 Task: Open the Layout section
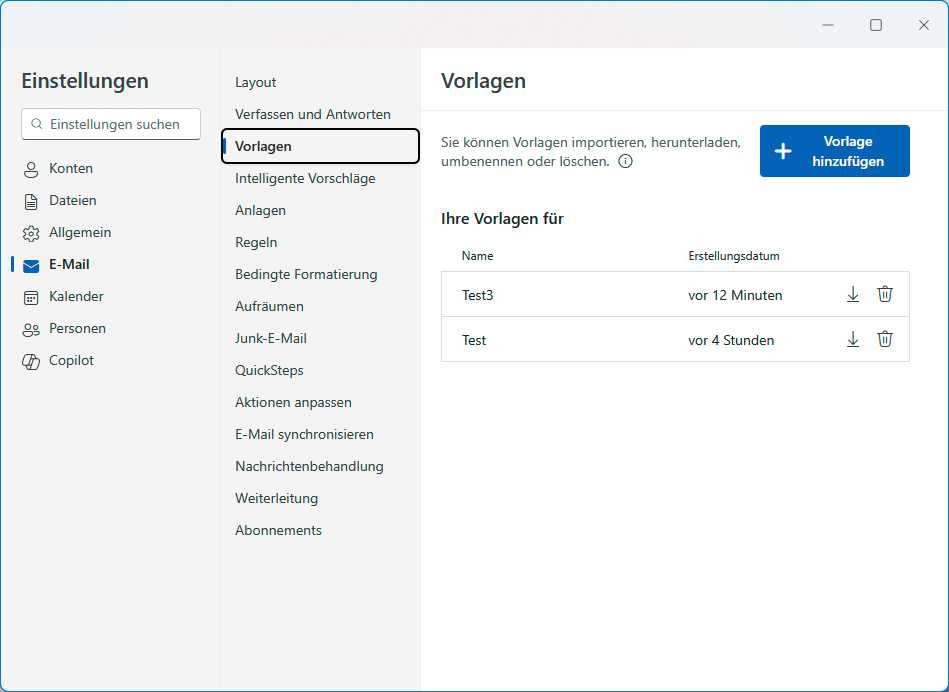click(x=255, y=82)
